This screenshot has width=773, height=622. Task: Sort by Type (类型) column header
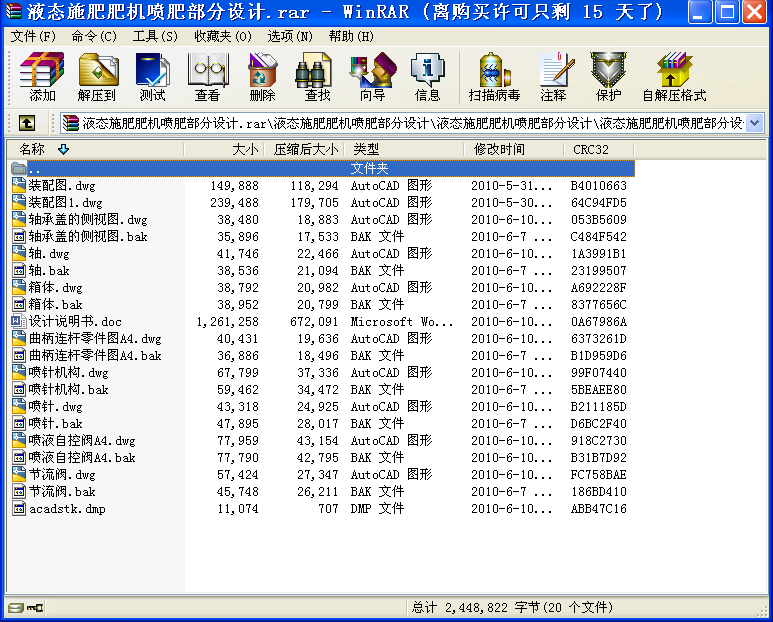click(x=404, y=149)
